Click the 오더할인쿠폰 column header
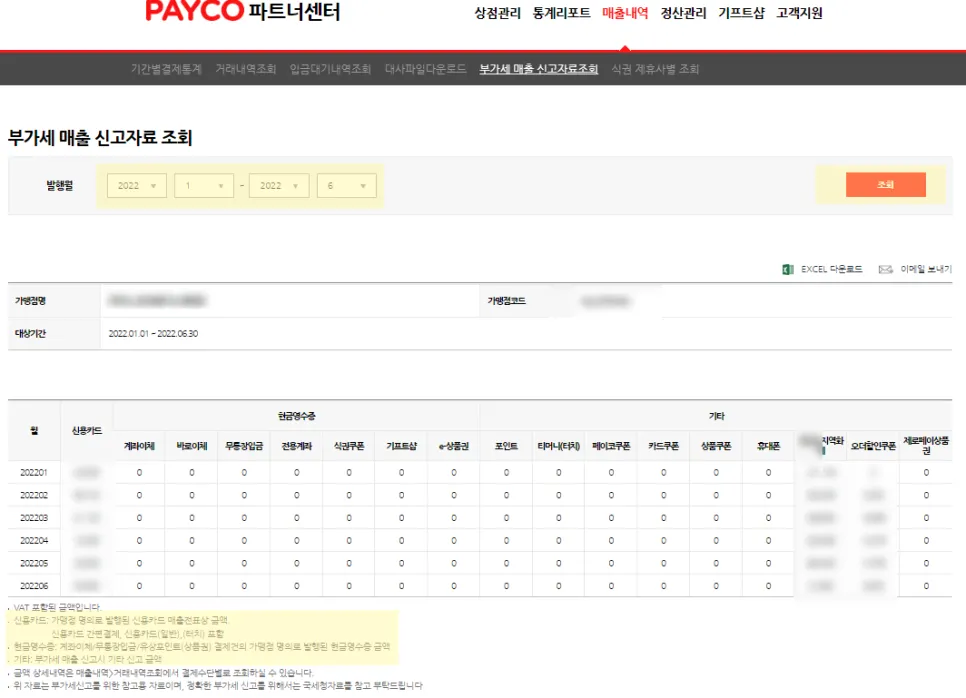The height and width of the screenshot is (698, 966). pos(873,446)
